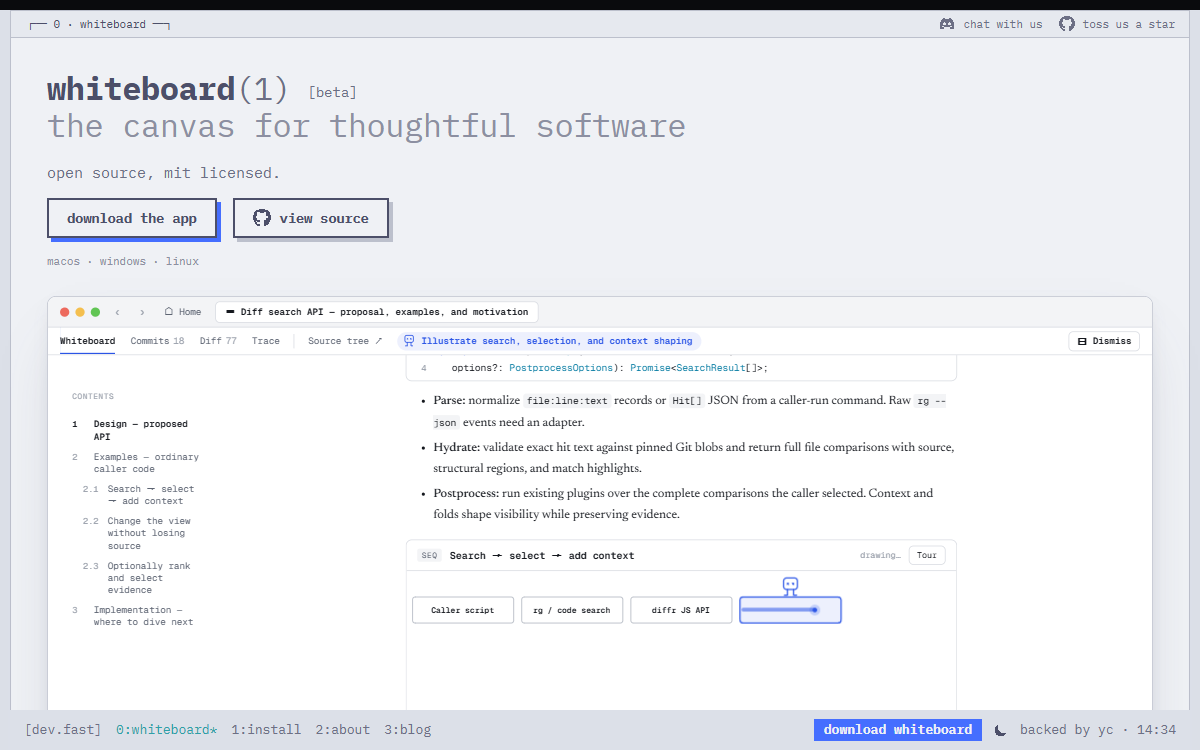Viewport: 1200px width, 750px height.
Task: Click the Dismiss button
Action: point(1104,341)
